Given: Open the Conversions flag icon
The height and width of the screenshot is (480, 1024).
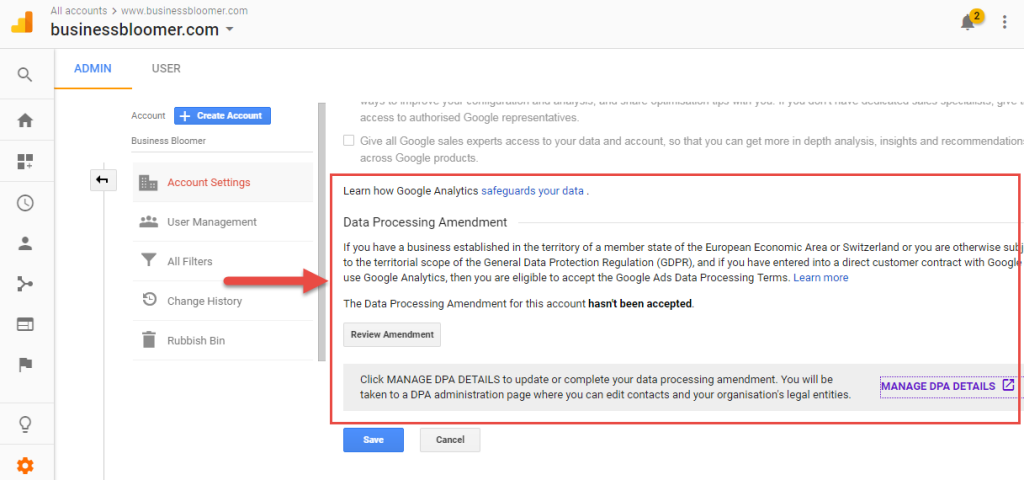Looking at the screenshot, I should (x=25, y=365).
